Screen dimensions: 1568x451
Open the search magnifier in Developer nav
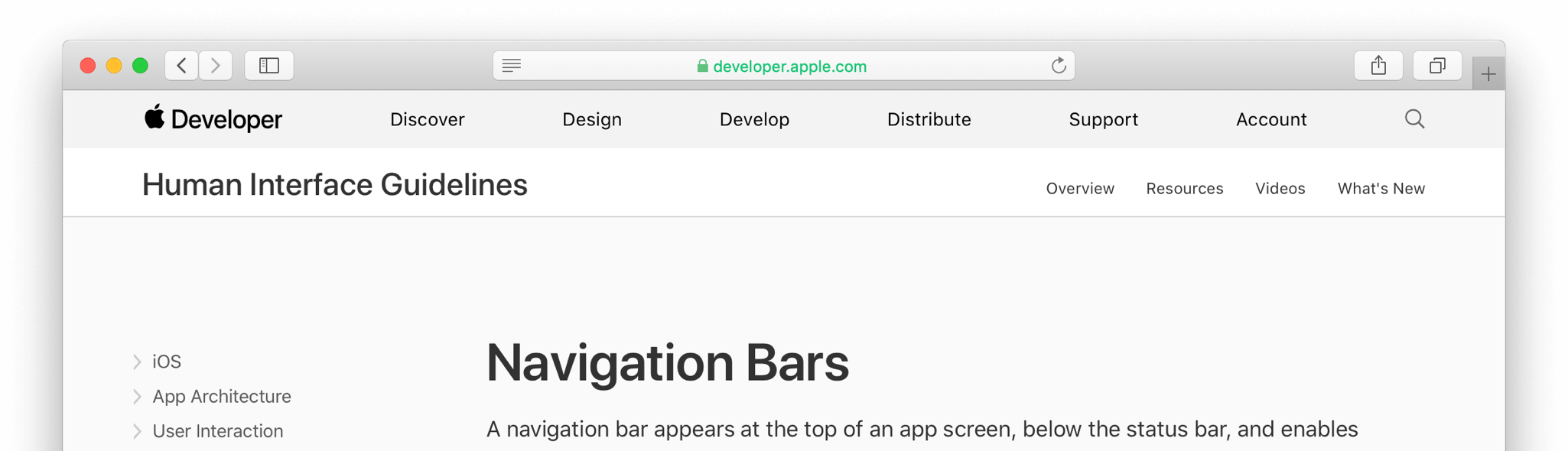coord(1415,118)
